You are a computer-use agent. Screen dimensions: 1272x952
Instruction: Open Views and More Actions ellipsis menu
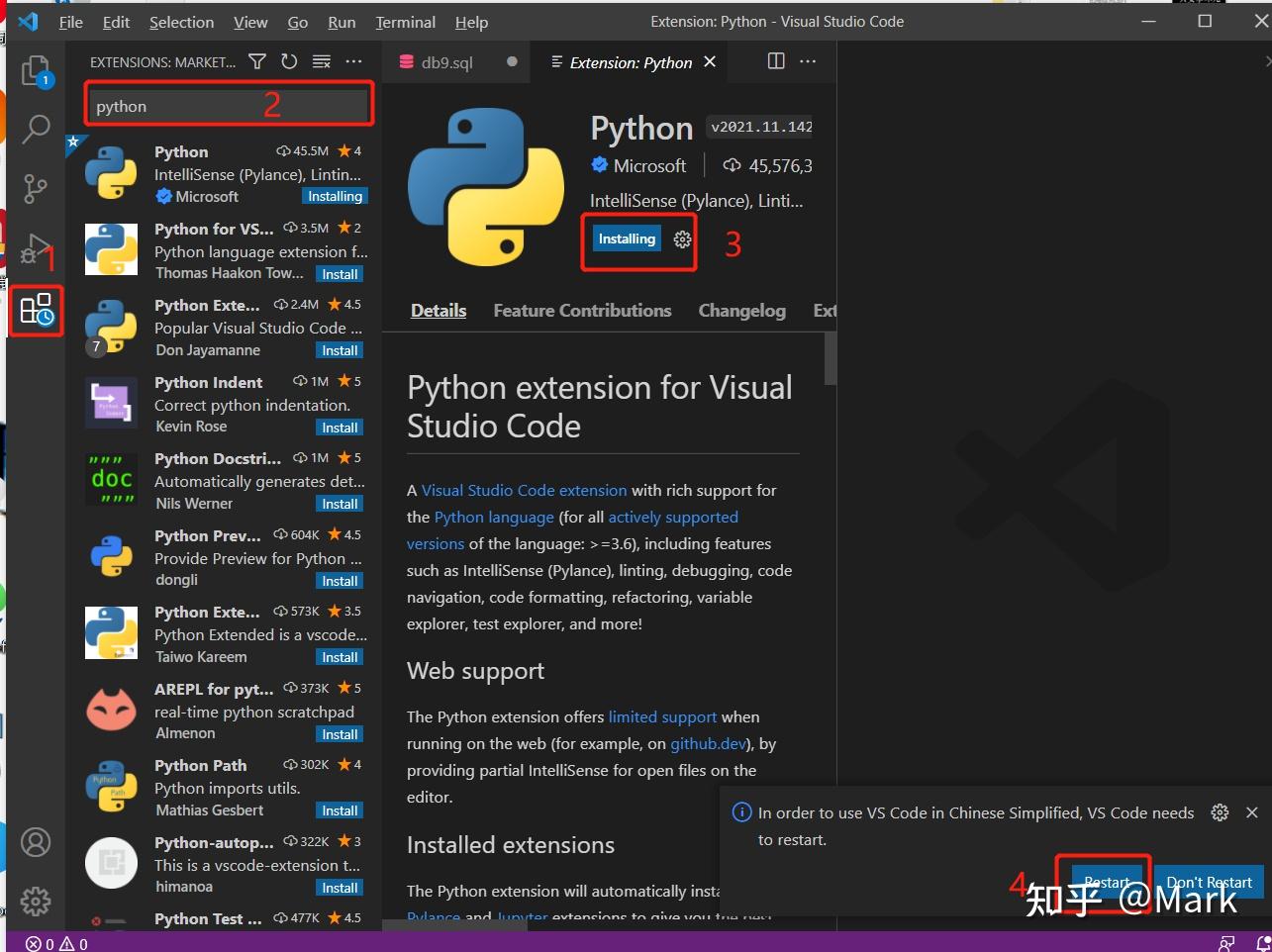tap(353, 61)
